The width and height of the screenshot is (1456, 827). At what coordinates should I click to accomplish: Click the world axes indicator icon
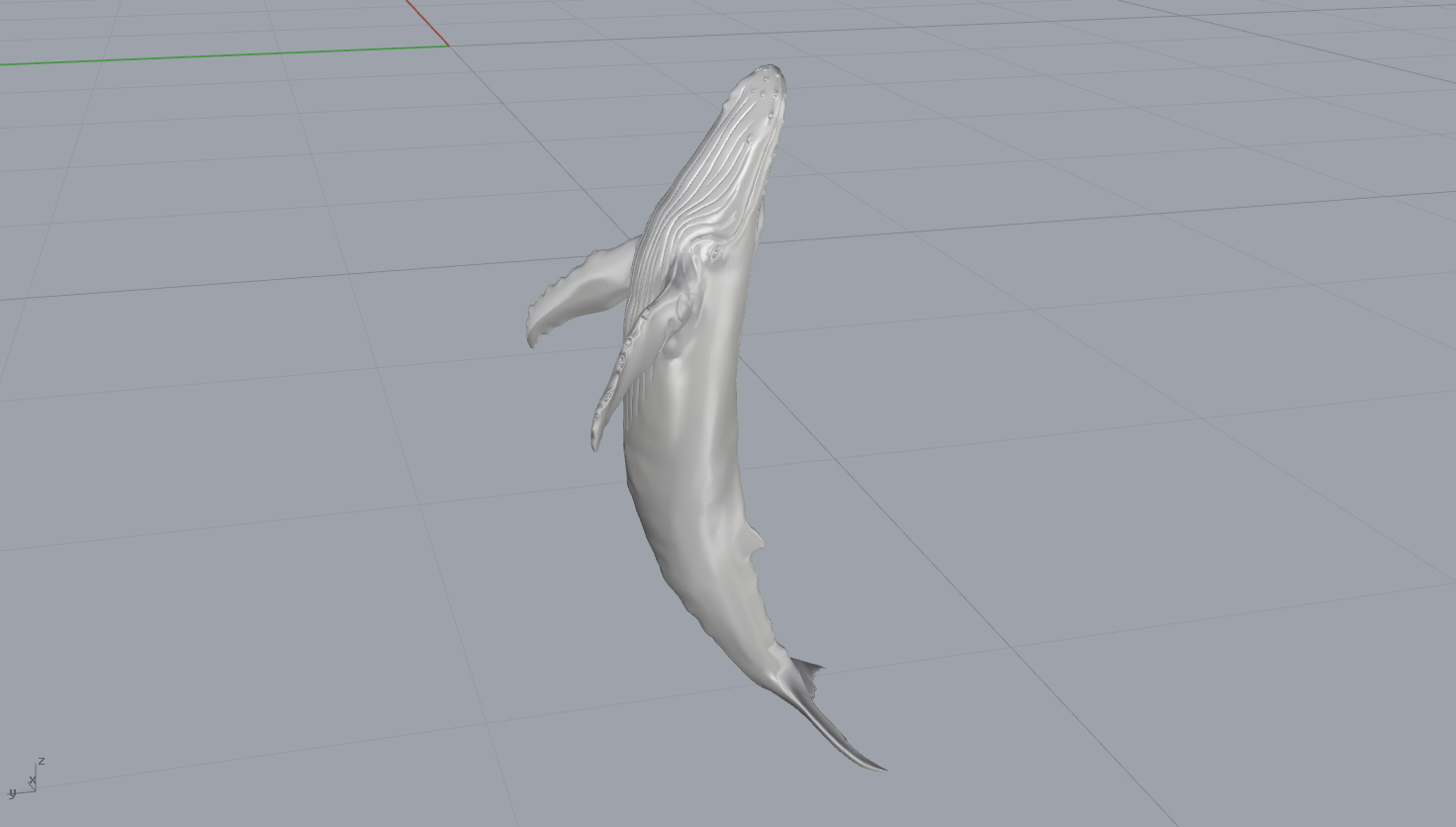(27, 778)
